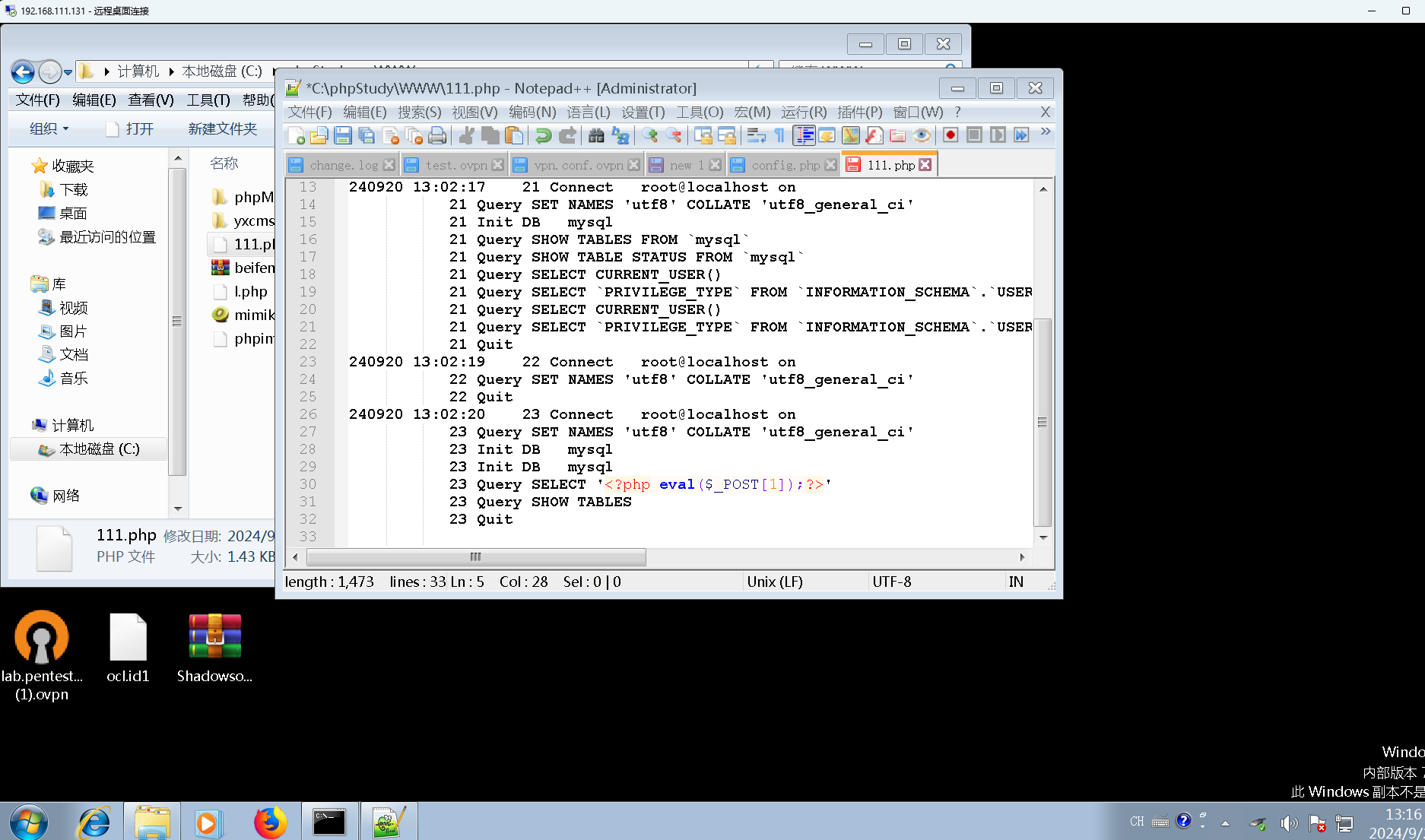
Task: Toggle synchronized horizontal scrolling icon
Action: tap(727, 135)
